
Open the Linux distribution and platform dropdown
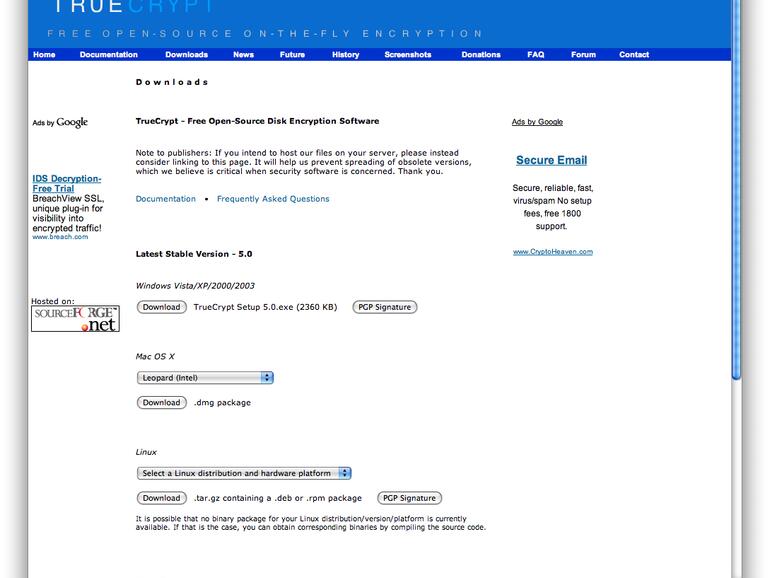point(244,473)
